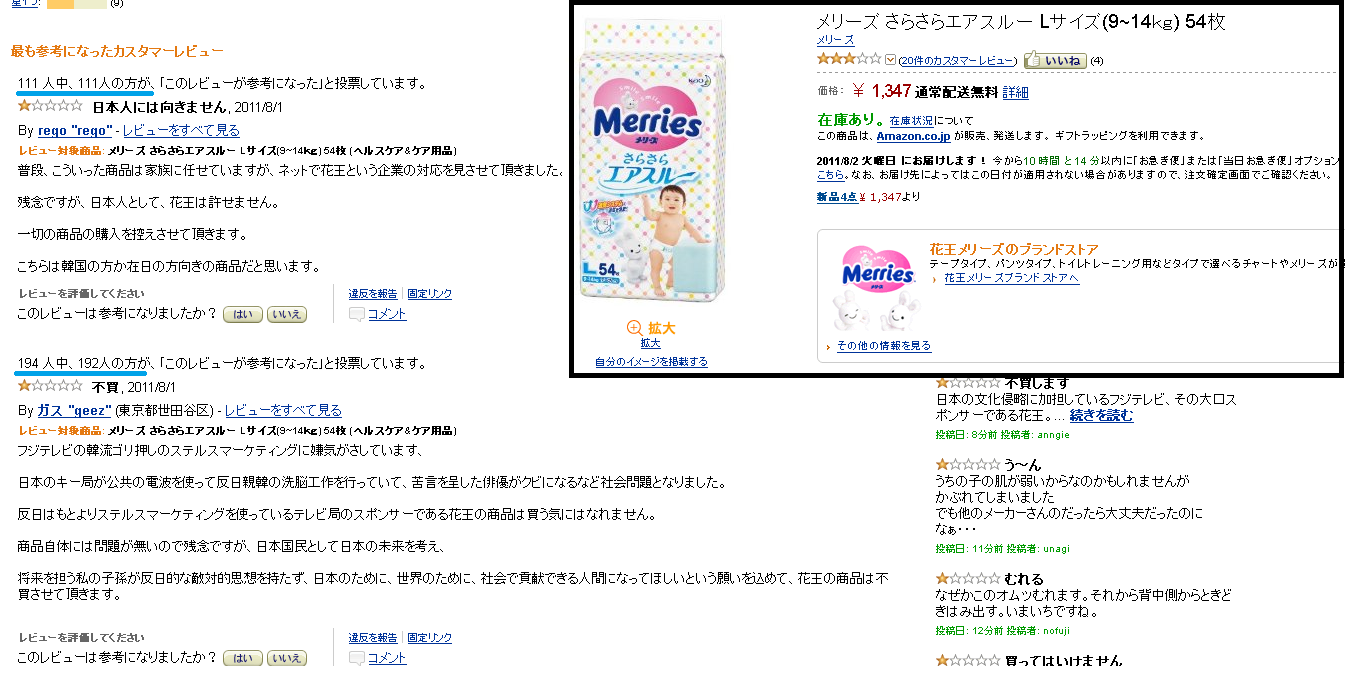Click the いいね thumbs-up button
Screen dimensions: 1345x675
point(1055,61)
